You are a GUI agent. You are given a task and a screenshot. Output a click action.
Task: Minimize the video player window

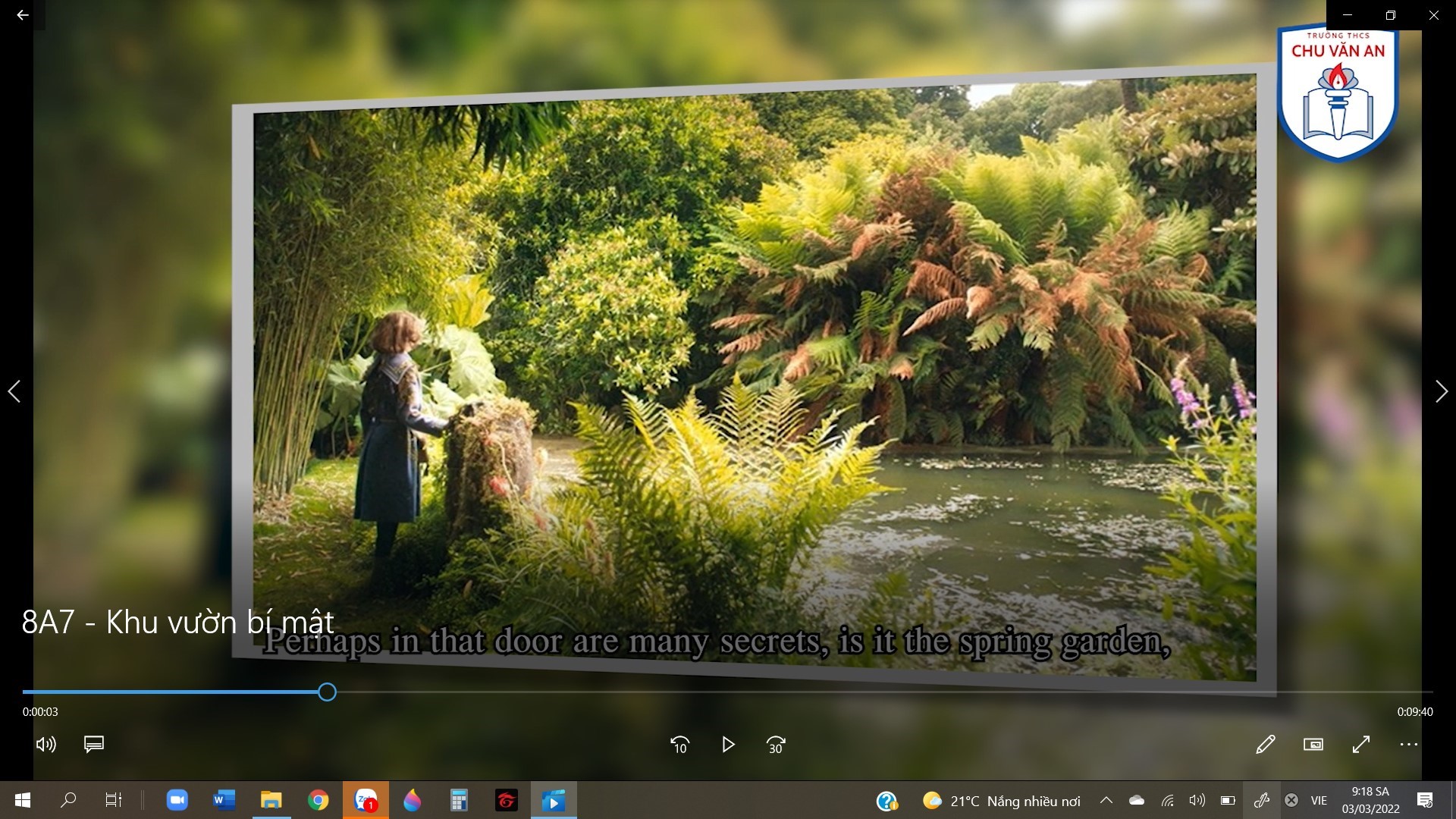[x=1348, y=15]
